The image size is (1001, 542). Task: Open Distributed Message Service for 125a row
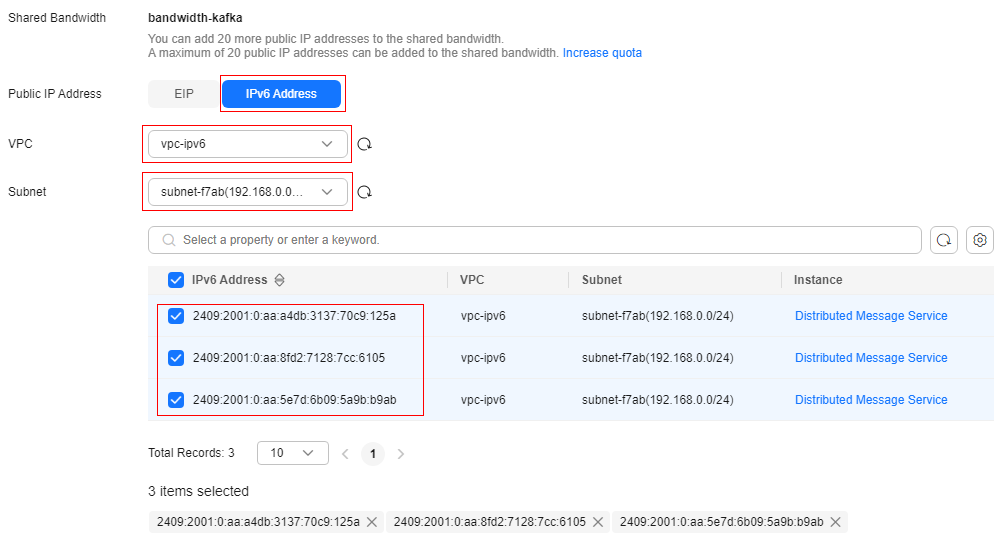[x=871, y=316]
